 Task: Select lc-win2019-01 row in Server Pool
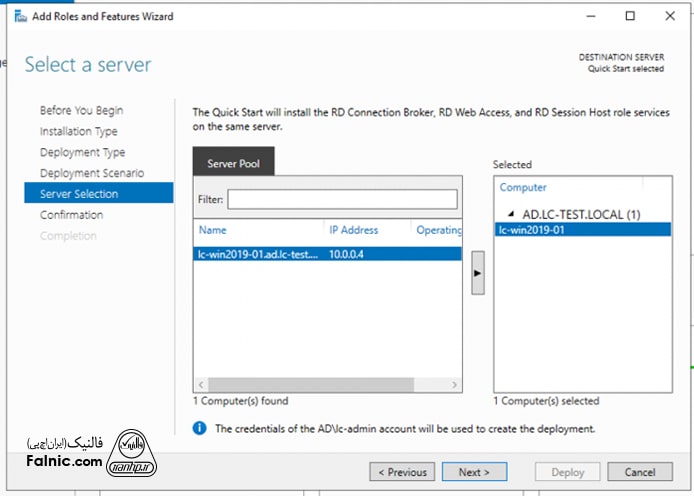258,255
